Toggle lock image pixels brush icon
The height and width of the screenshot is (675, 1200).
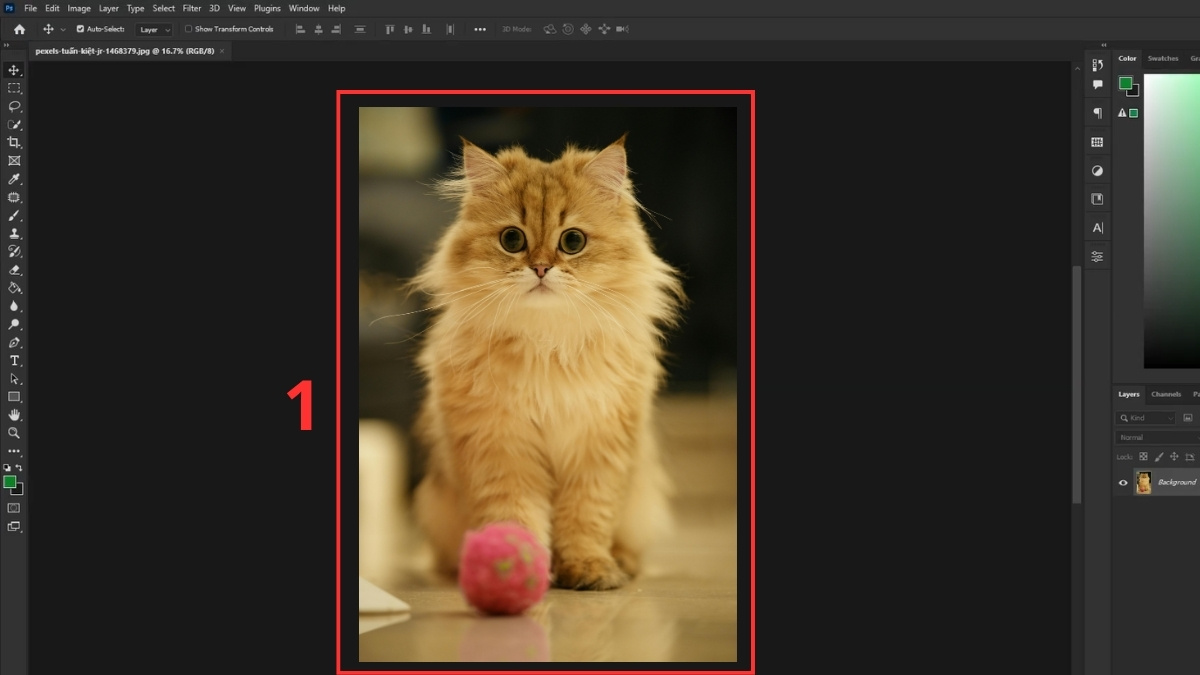point(1159,456)
